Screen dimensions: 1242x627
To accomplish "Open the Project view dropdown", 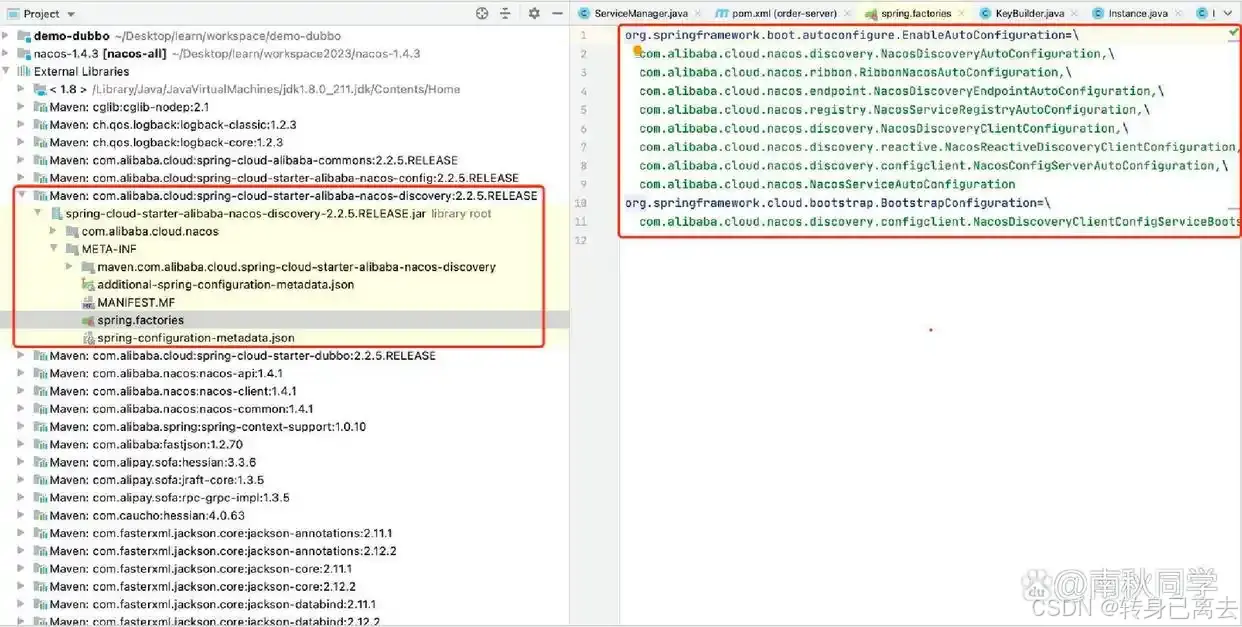I will [70, 14].
